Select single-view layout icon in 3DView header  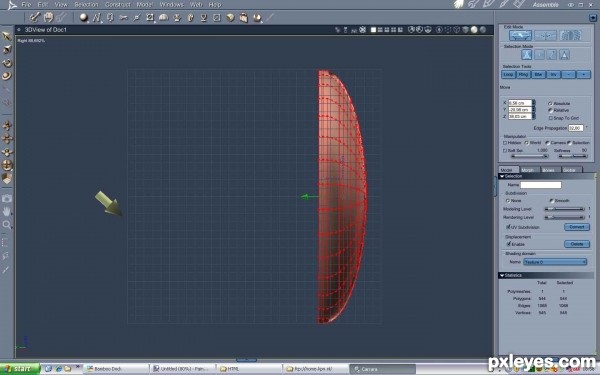click(373, 29)
